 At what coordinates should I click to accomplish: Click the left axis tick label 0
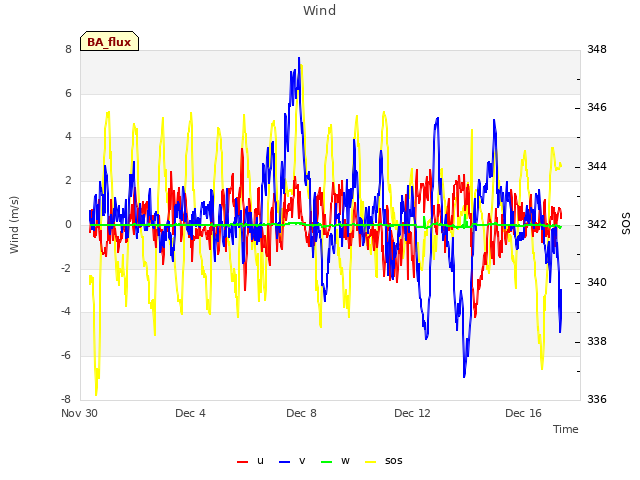click(x=68, y=224)
